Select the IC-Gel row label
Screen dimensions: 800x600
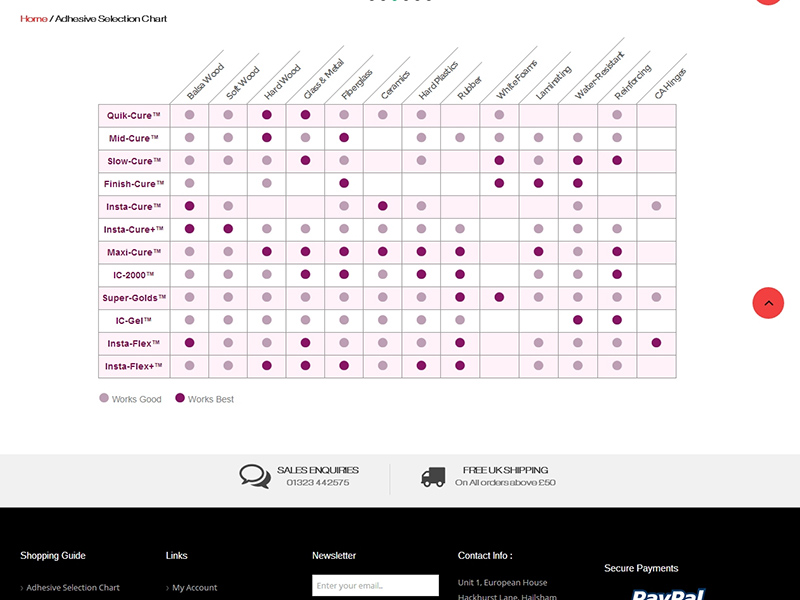(134, 321)
